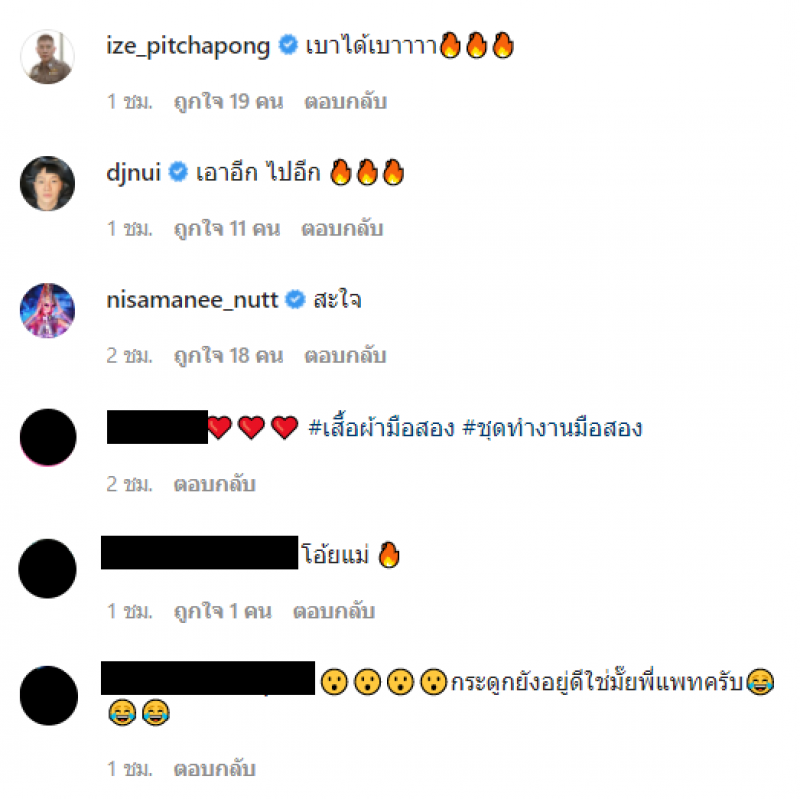Click verified badge next to djnui

pos(178,172)
